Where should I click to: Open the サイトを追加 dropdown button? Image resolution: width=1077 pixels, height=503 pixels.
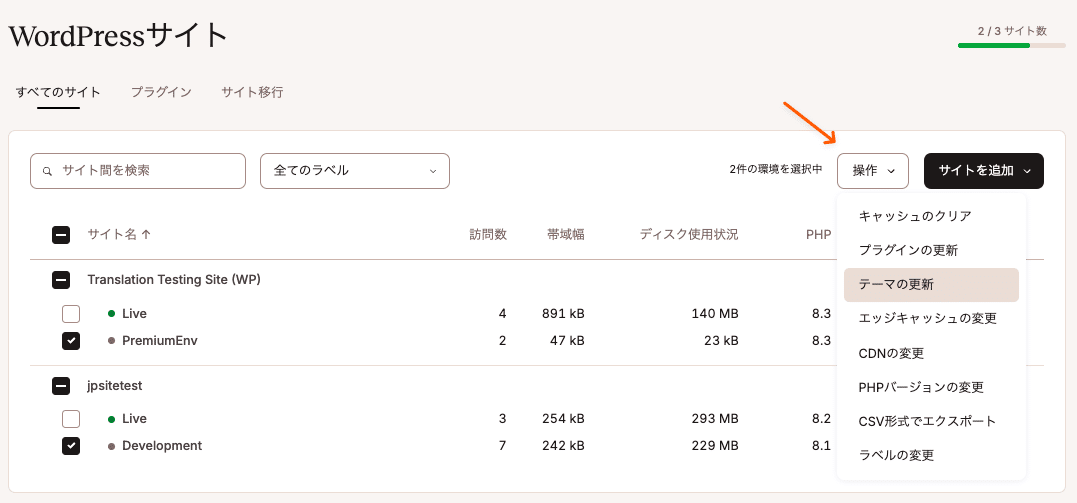point(984,170)
